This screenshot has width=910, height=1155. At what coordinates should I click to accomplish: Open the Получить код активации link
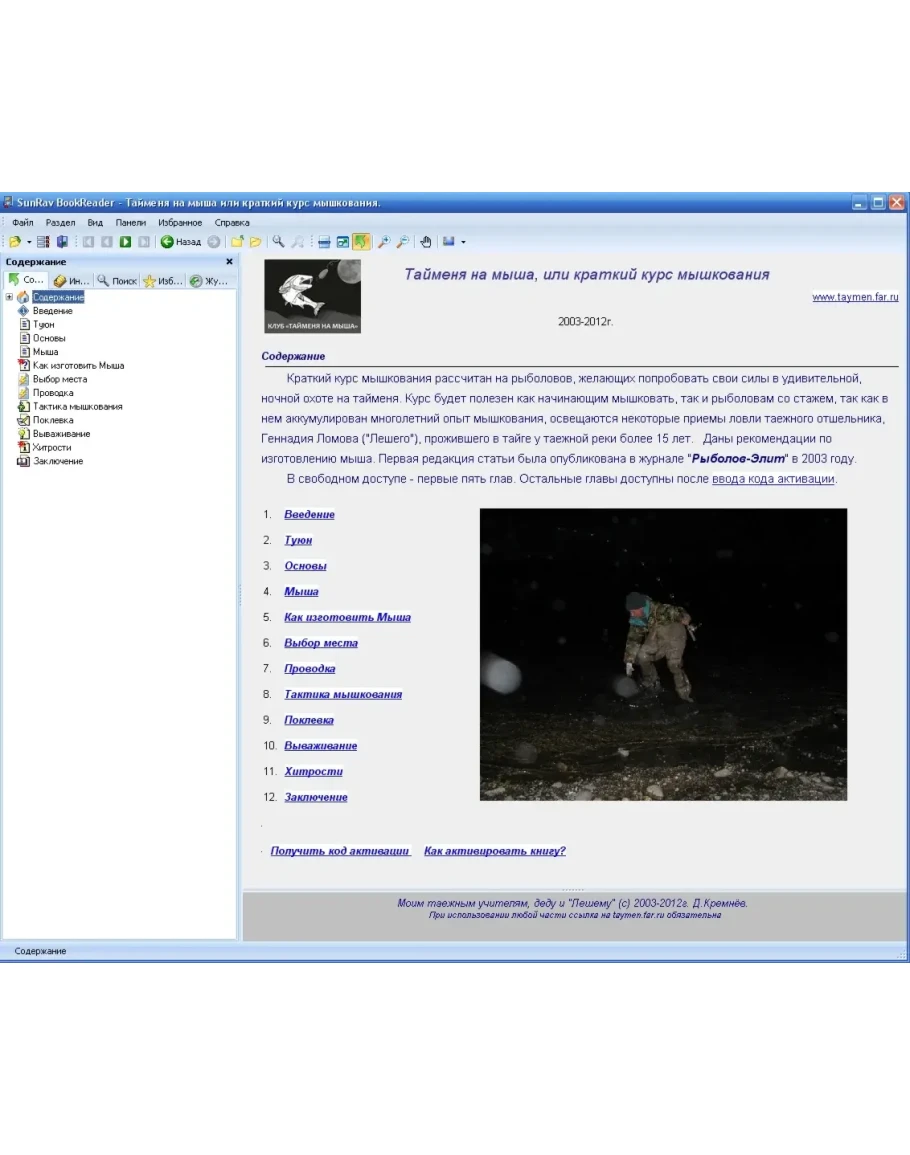340,851
